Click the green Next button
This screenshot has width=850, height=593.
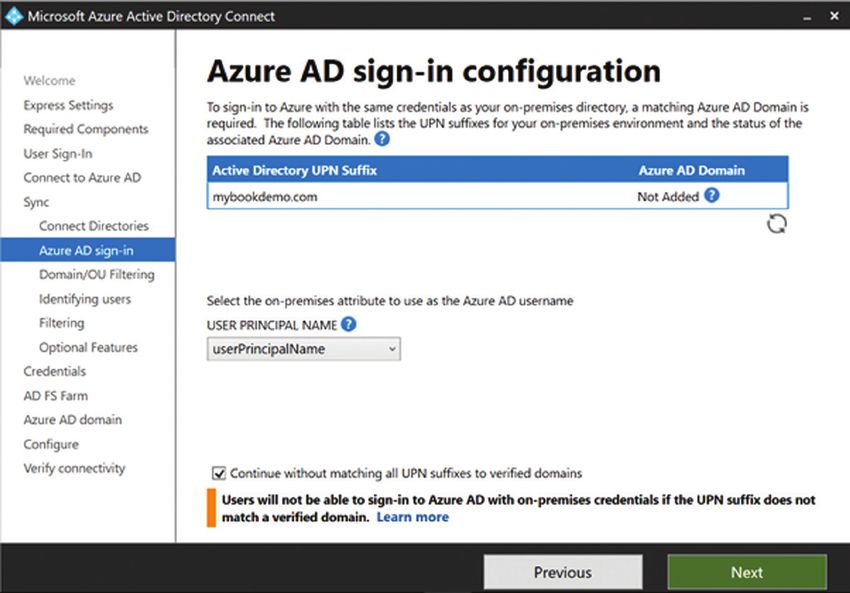click(747, 572)
